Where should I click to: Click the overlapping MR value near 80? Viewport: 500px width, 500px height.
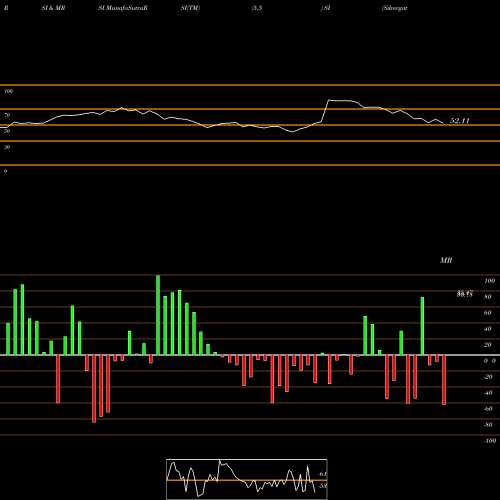pos(465,294)
